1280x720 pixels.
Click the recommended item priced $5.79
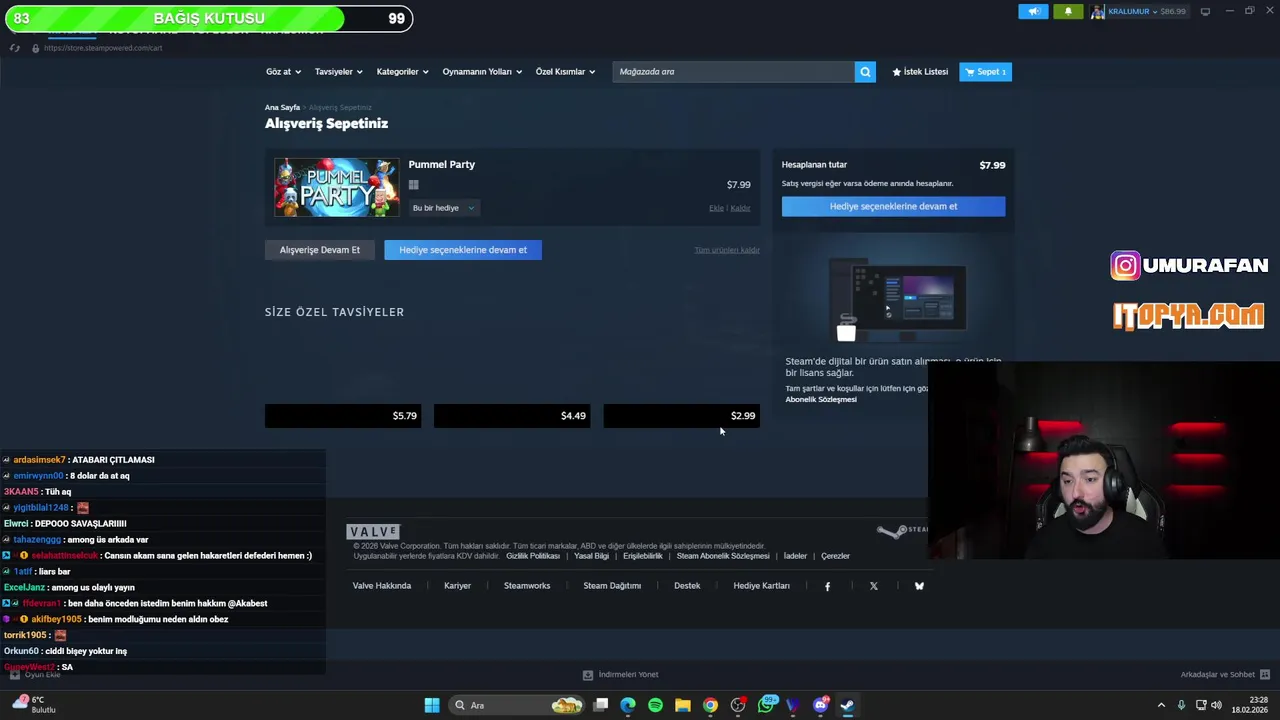[343, 416]
